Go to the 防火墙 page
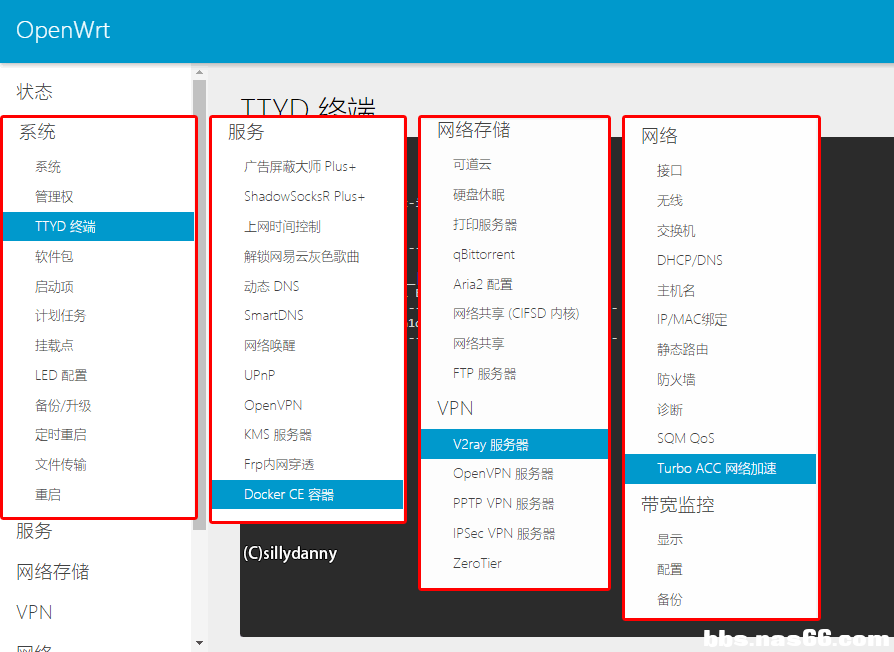Viewport: 894px width, 652px height. [676, 379]
